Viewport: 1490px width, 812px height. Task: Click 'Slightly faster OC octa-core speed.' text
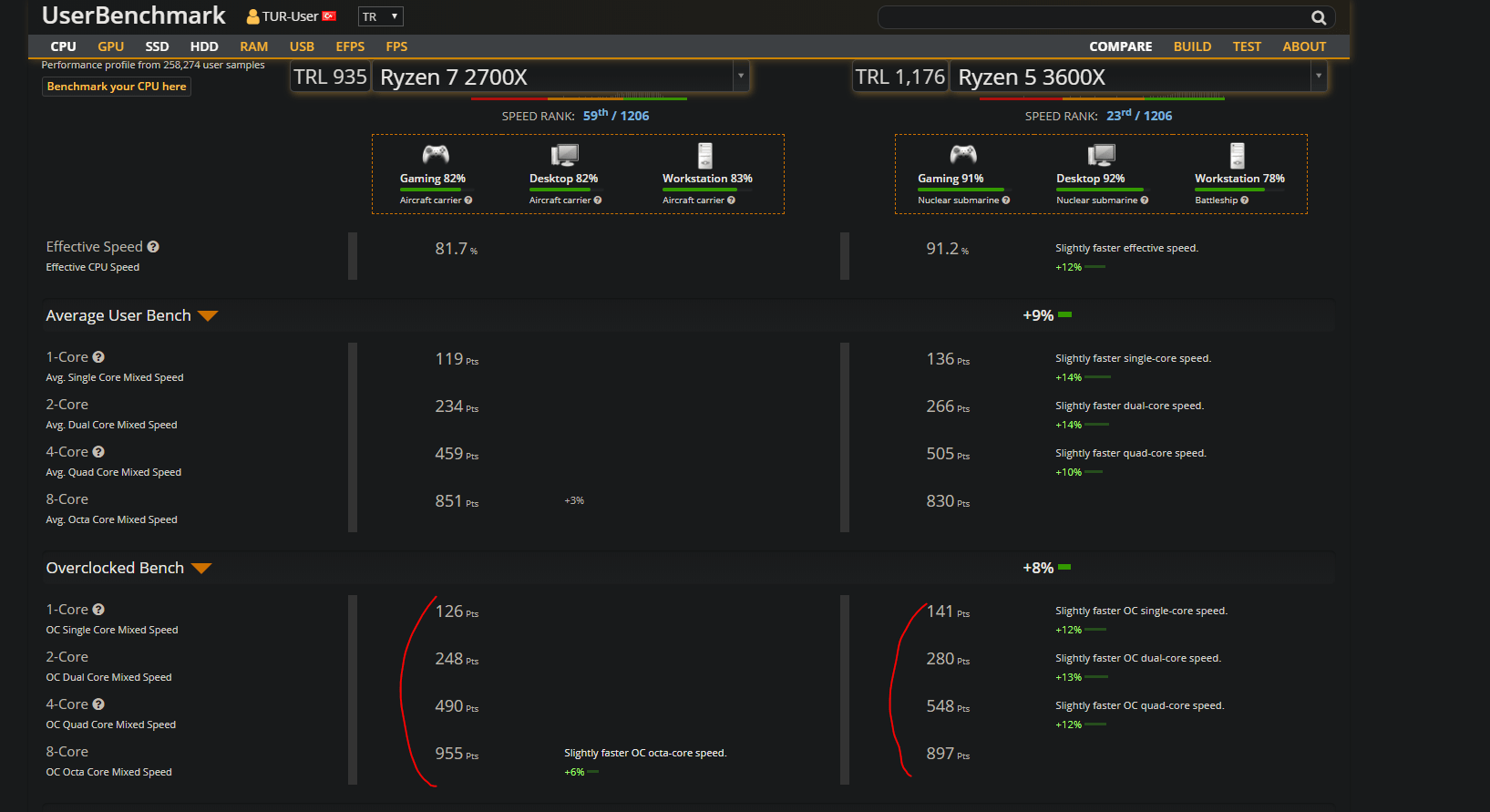[645, 753]
